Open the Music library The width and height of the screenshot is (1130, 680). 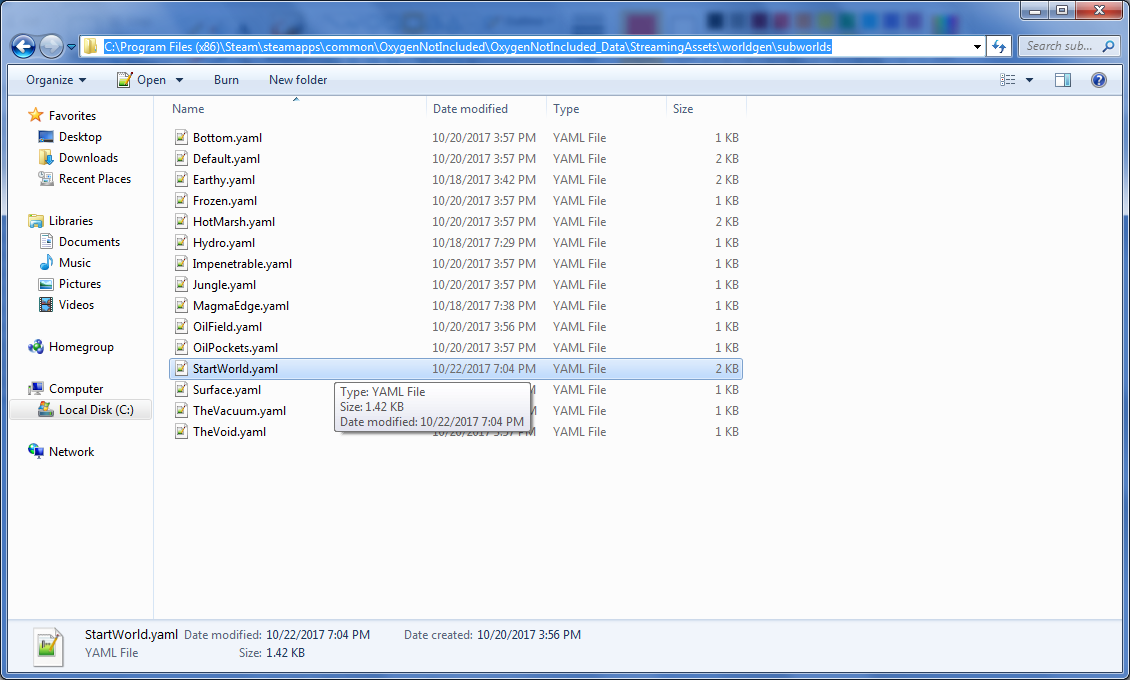coord(75,263)
